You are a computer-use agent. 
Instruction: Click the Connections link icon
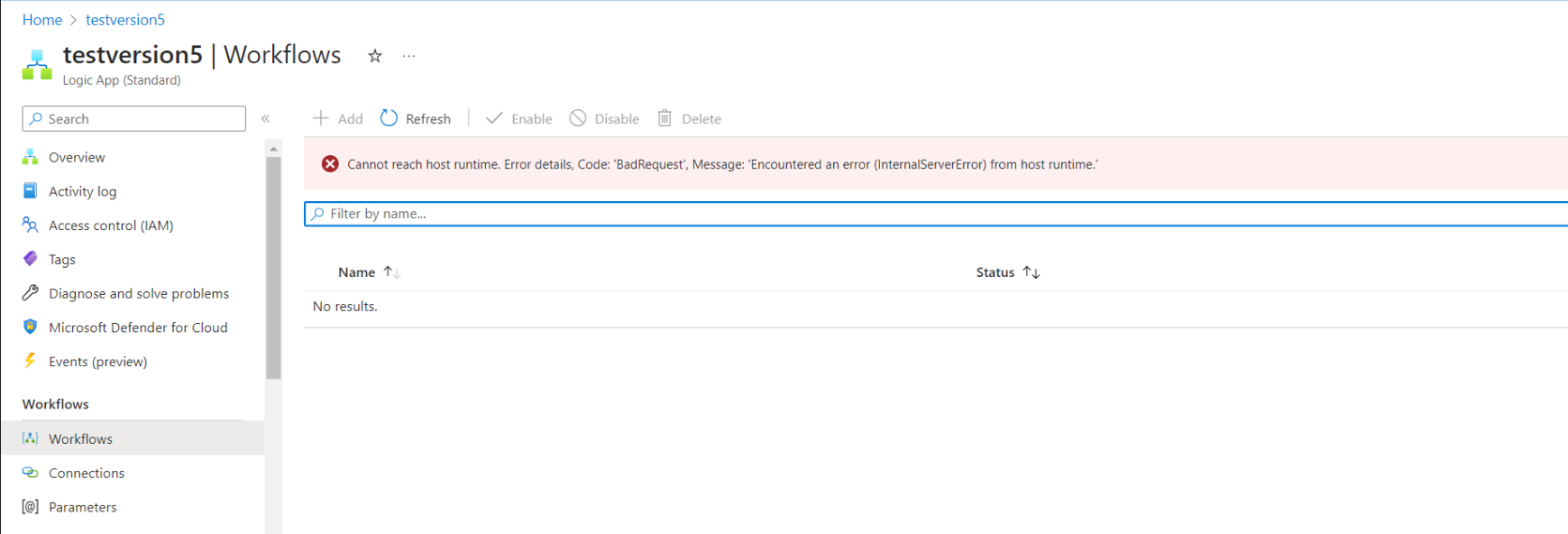coord(30,473)
